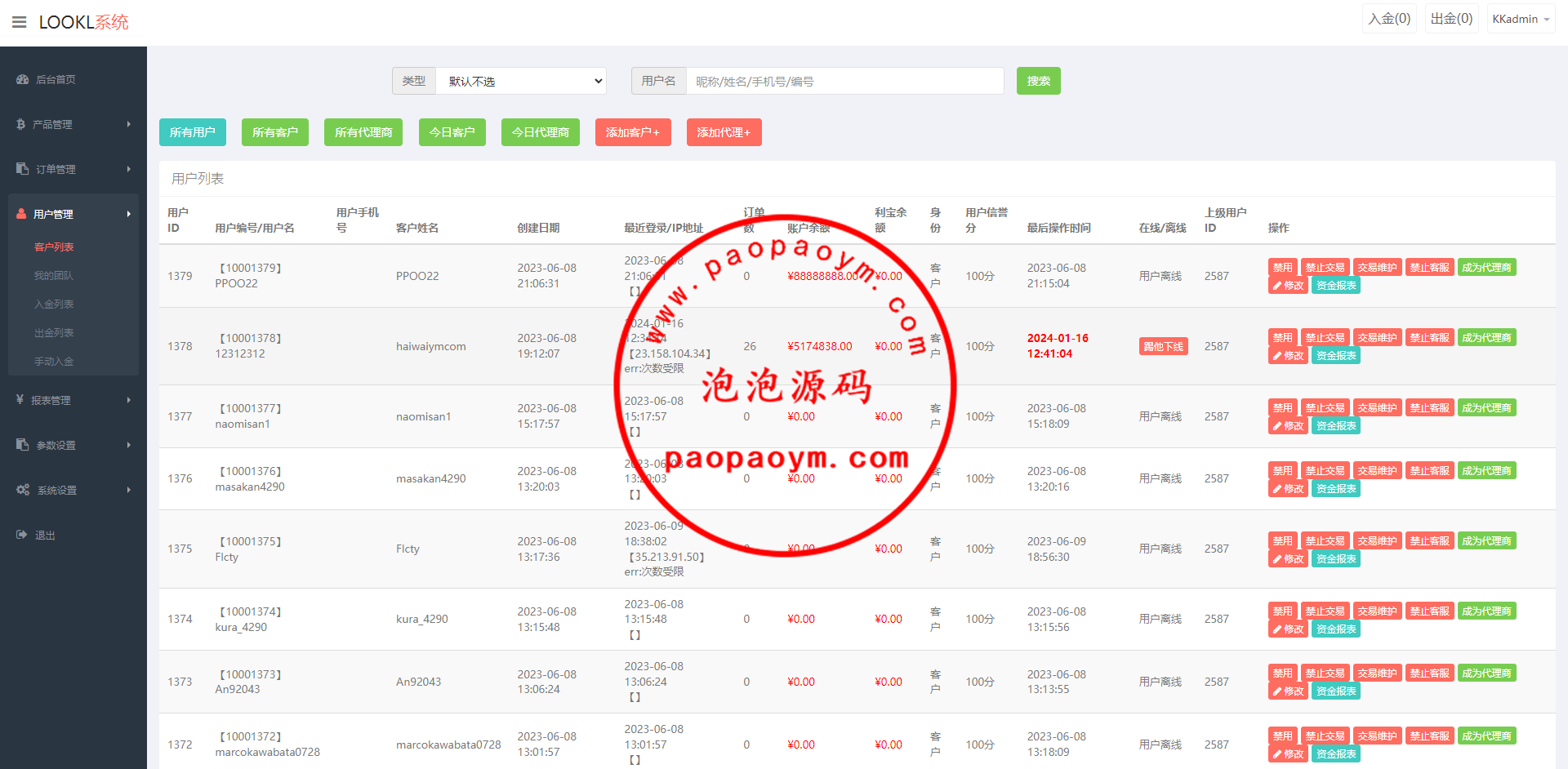This screenshot has width=1568, height=769.
Task: Click the clipboard icon next to 订单管理
Action: coord(22,169)
